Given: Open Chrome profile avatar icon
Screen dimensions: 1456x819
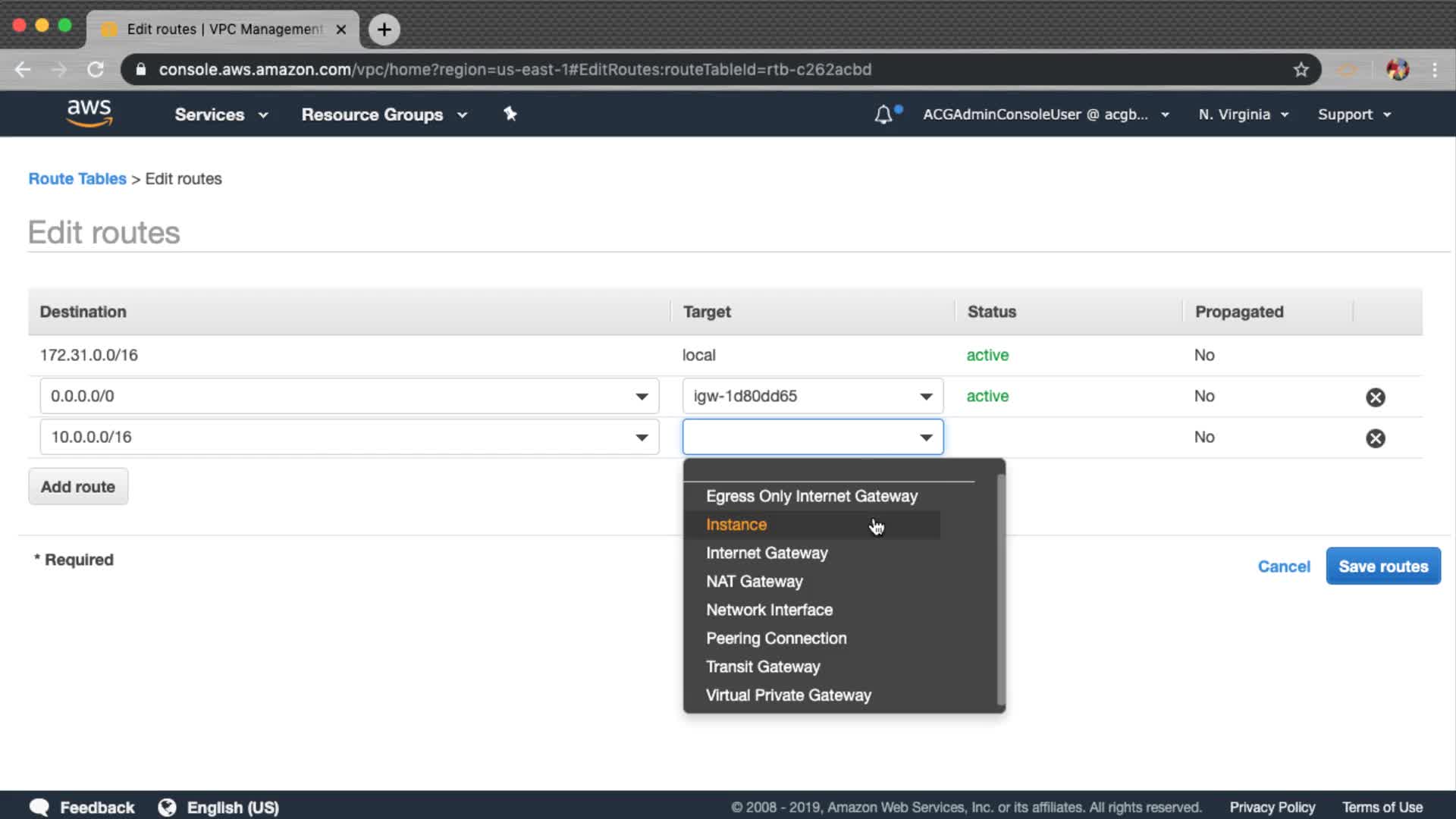Looking at the screenshot, I should [1397, 70].
